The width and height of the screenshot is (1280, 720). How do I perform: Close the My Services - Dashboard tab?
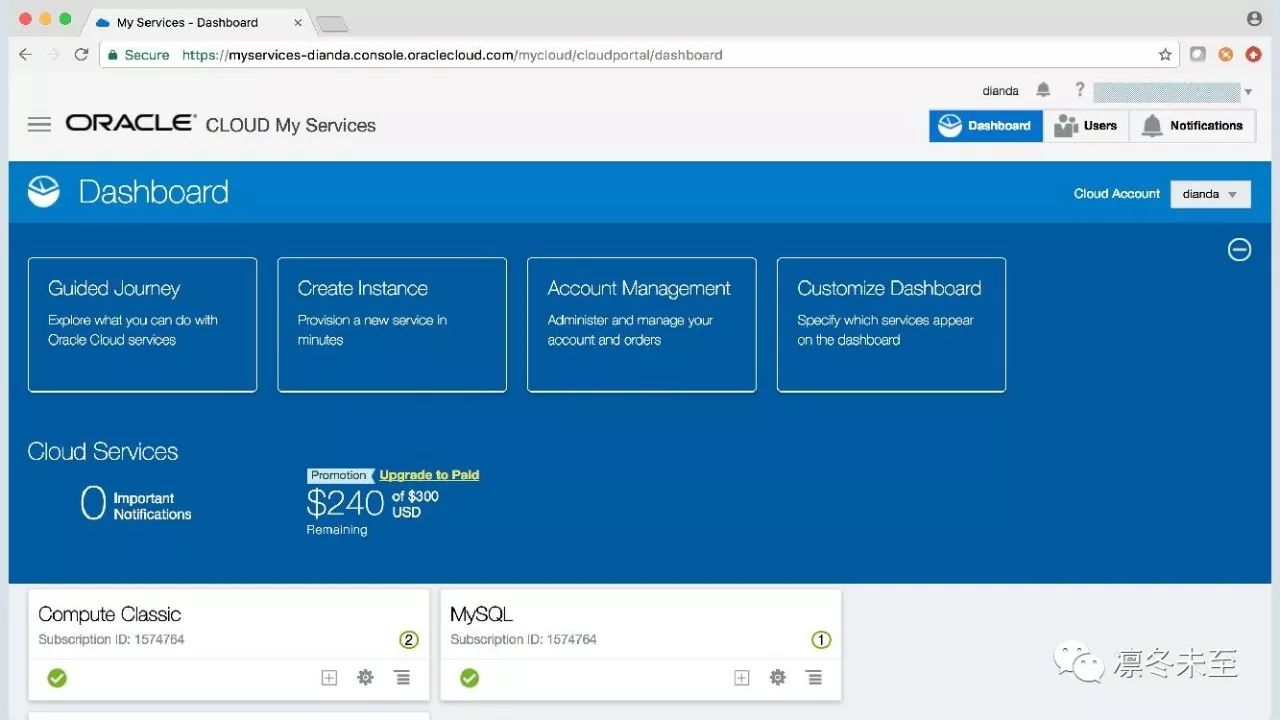(298, 22)
